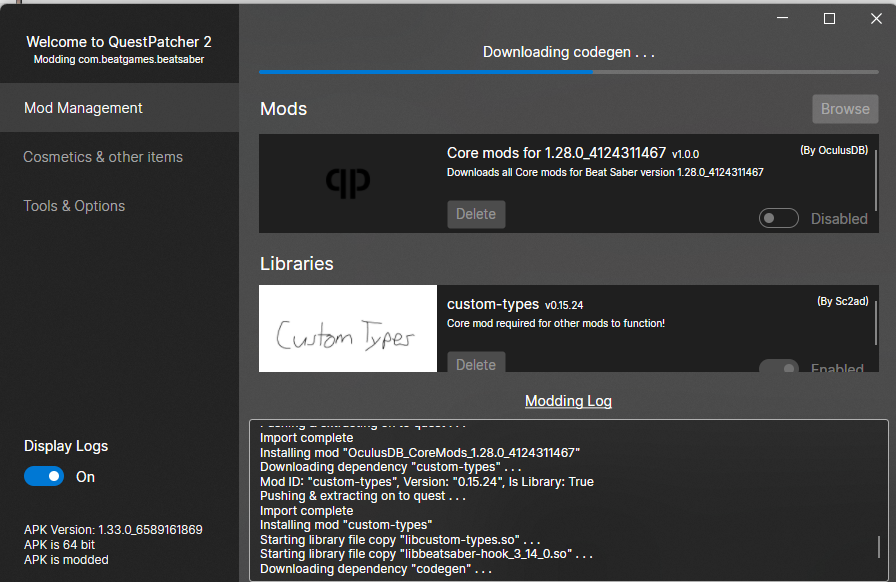This screenshot has width=896, height=582.
Task: Click the '(By OculusDB)' author label
Action: (834, 150)
